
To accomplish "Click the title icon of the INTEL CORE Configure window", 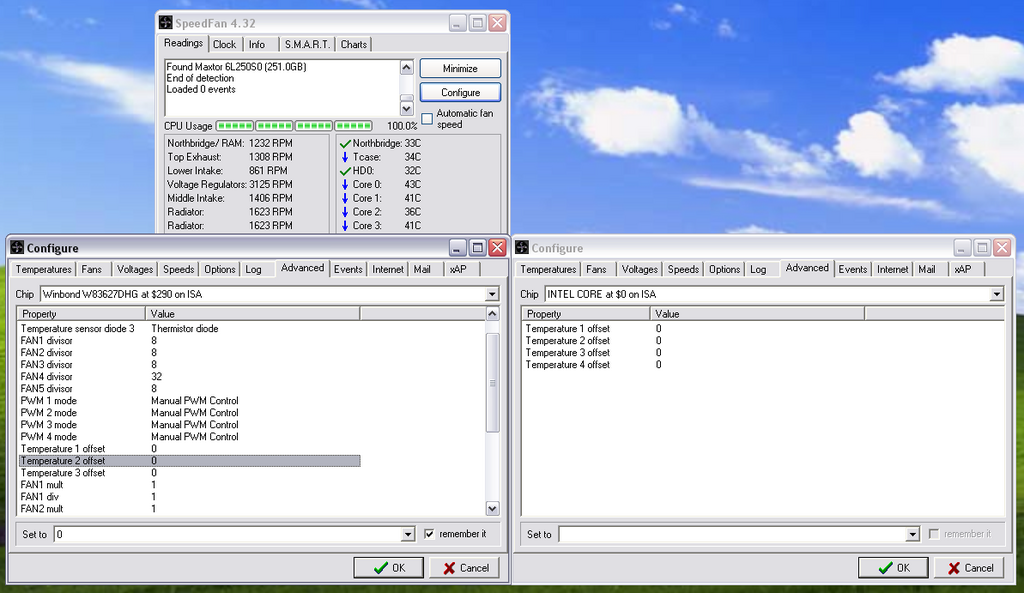I will pos(522,248).
